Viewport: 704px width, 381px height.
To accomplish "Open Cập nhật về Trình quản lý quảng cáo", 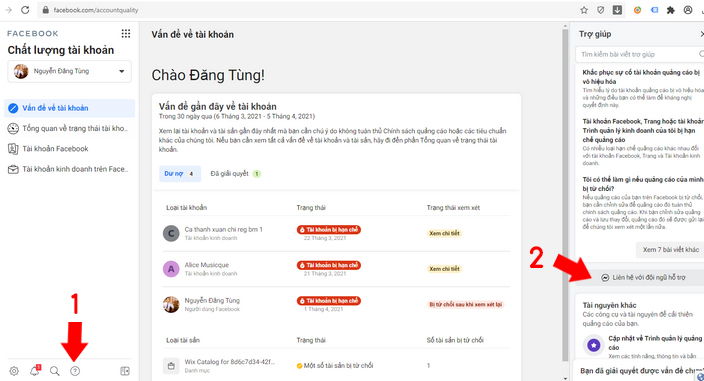I will click(x=655, y=343).
